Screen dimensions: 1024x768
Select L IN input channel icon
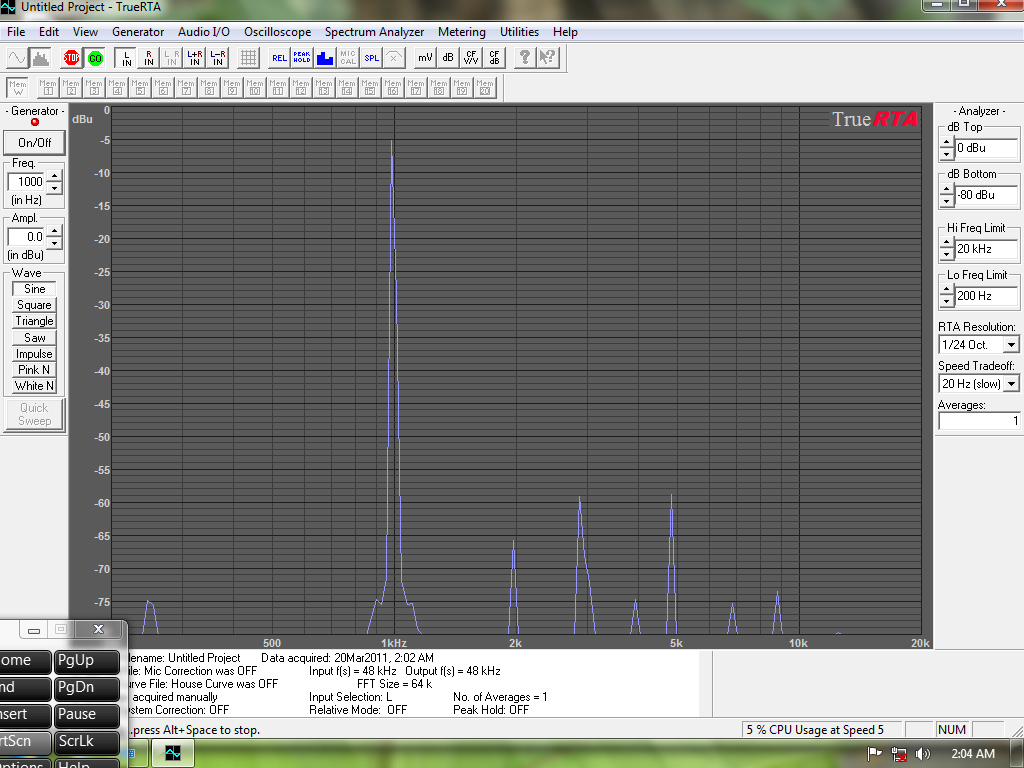pos(126,58)
